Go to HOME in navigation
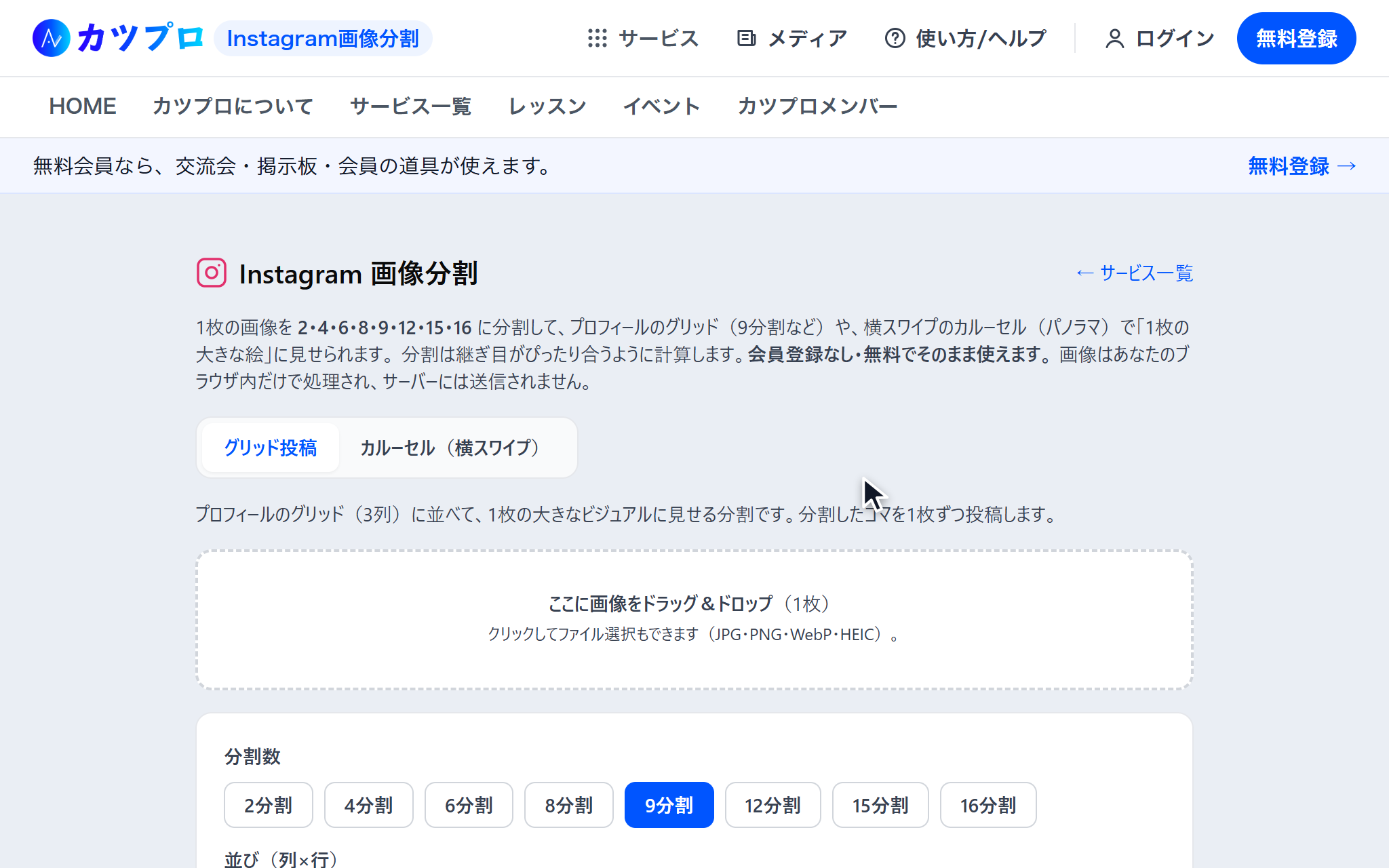 pyautogui.click(x=83, y=106)
